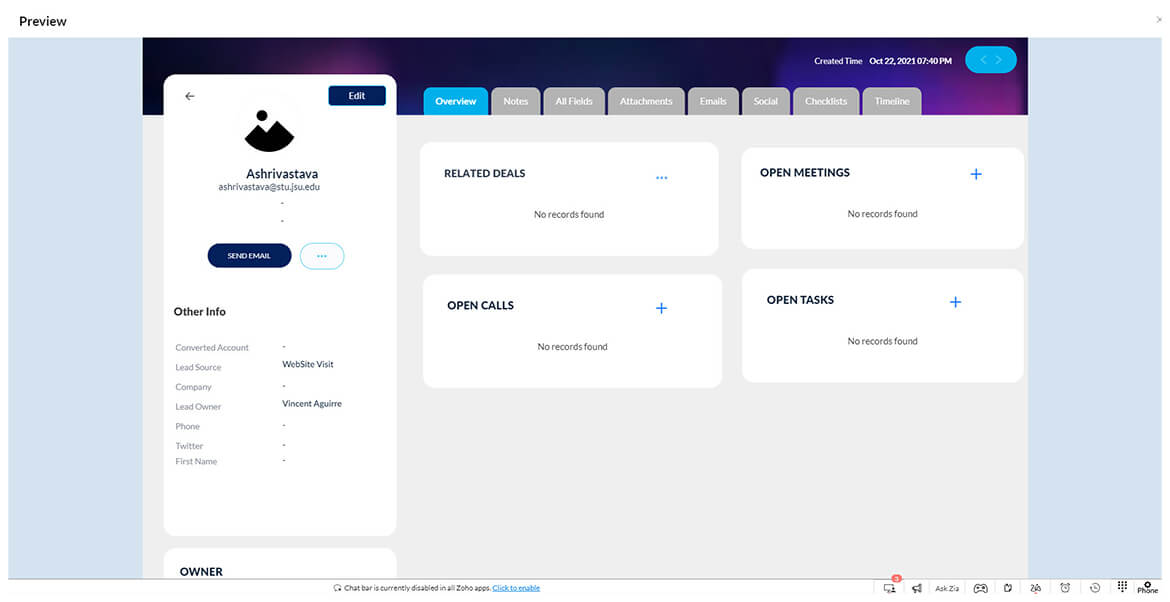Switch to the Notes tab
Viewport: 1170px width, 602px height.
pyautogui.click(x=516, y=101)
